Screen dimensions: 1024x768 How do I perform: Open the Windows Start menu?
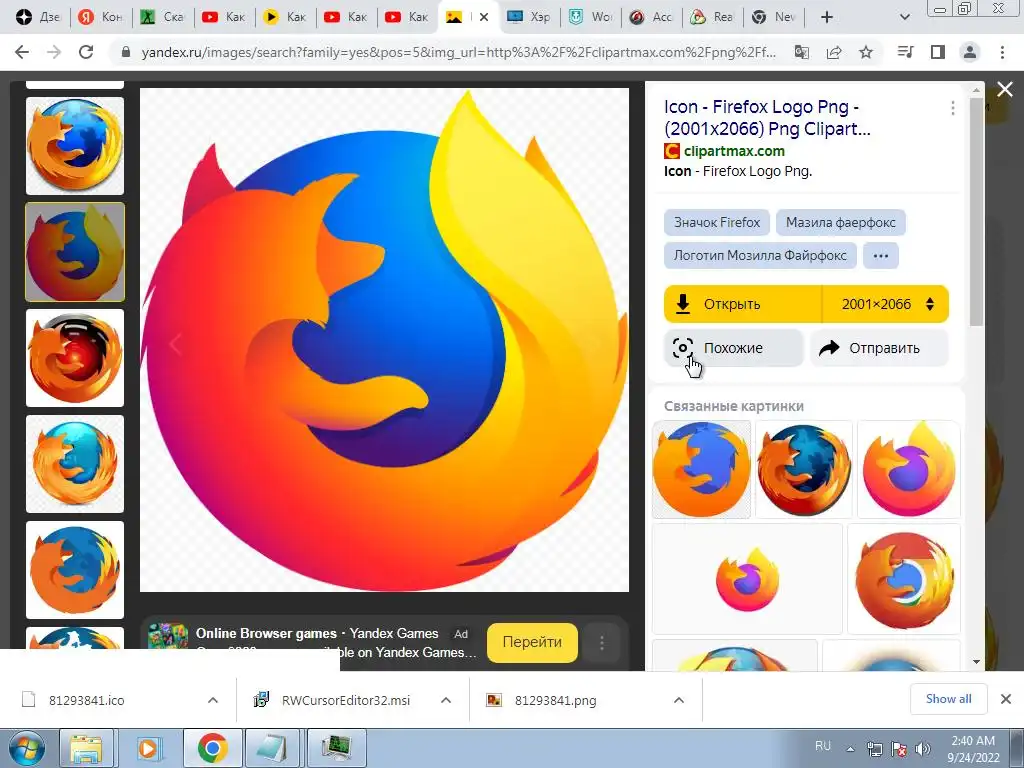pyautogui.click(x=26, y=748)
